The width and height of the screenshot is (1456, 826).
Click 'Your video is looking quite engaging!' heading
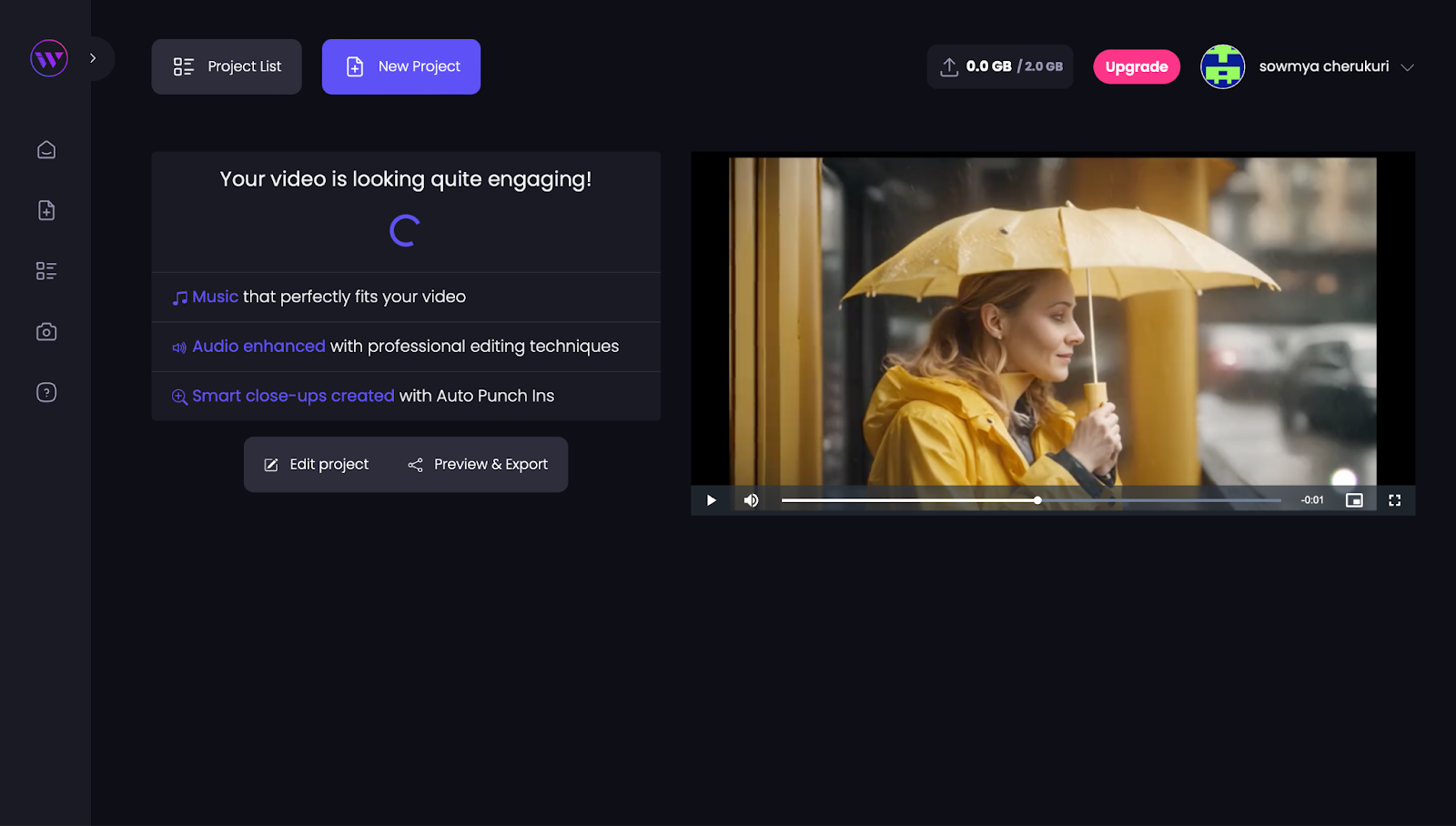406,179
